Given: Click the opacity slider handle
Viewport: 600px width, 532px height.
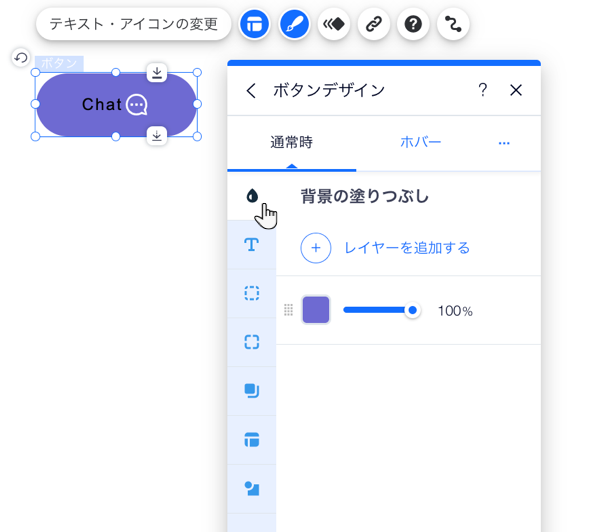Looking at the screenshot, I should [x=412, y=310].
